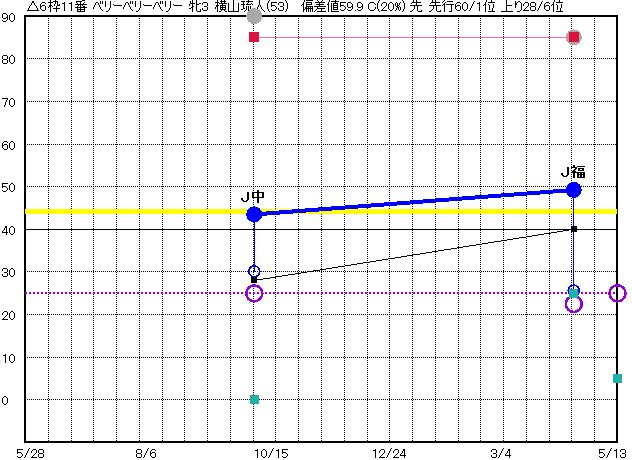
Task: Select the teal square marker at value 0
Action: [x=254, y=399]
